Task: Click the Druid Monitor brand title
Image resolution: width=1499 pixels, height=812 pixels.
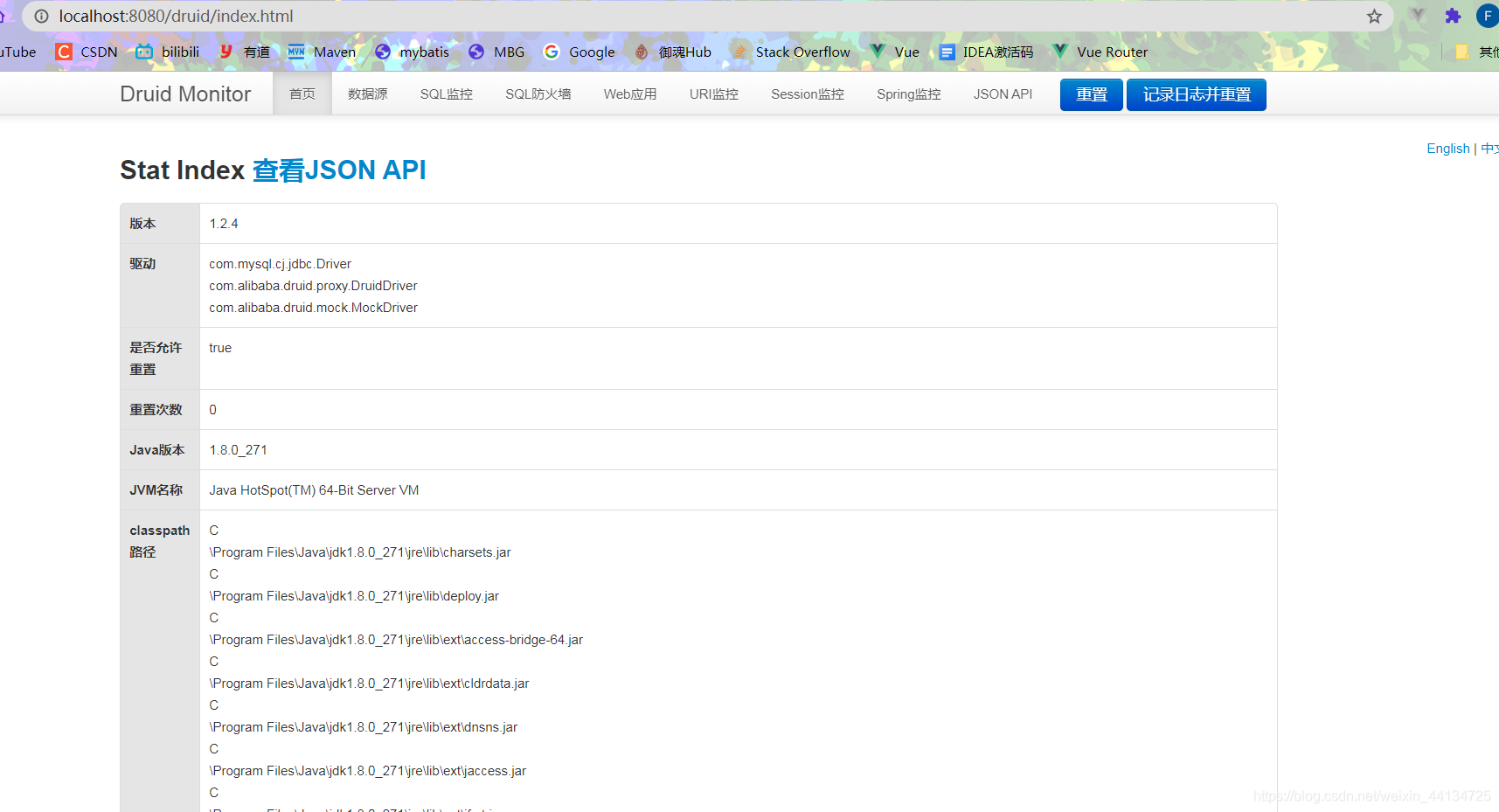Action: pyautogui.click(x=185, y=94)
